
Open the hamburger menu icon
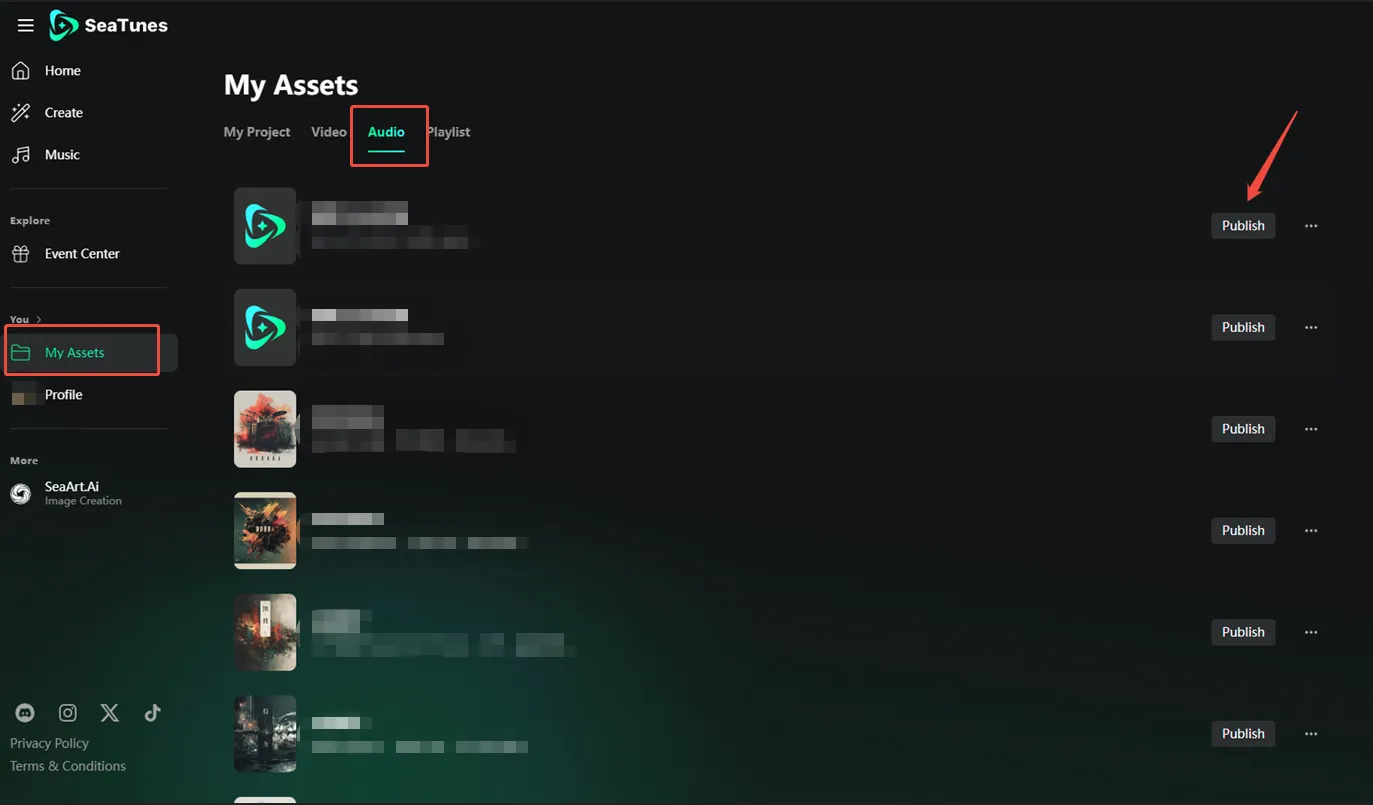click(x=26, y=26)
